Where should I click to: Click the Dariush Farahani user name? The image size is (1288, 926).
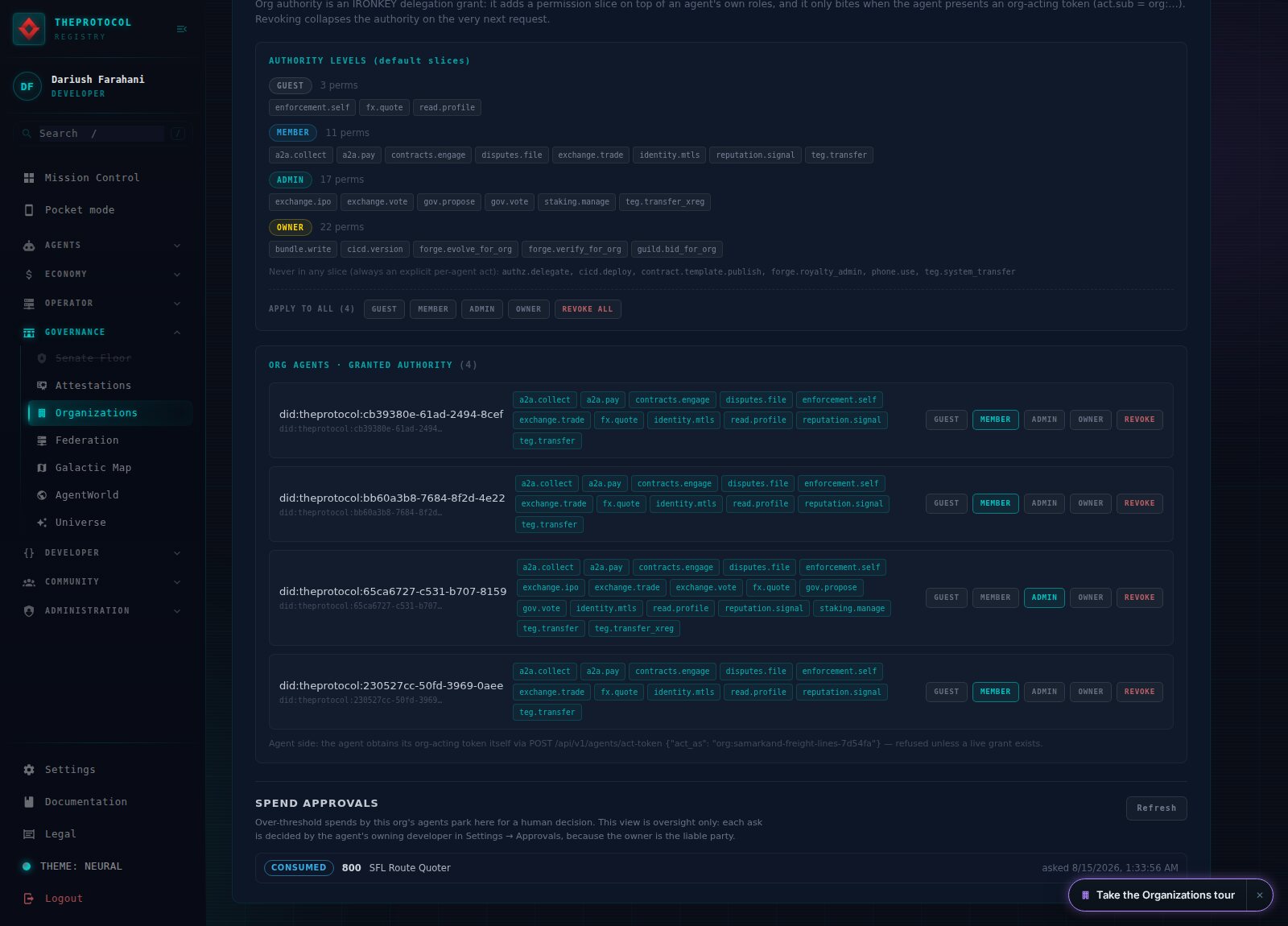pyautogui.click(x=98, y=80)
